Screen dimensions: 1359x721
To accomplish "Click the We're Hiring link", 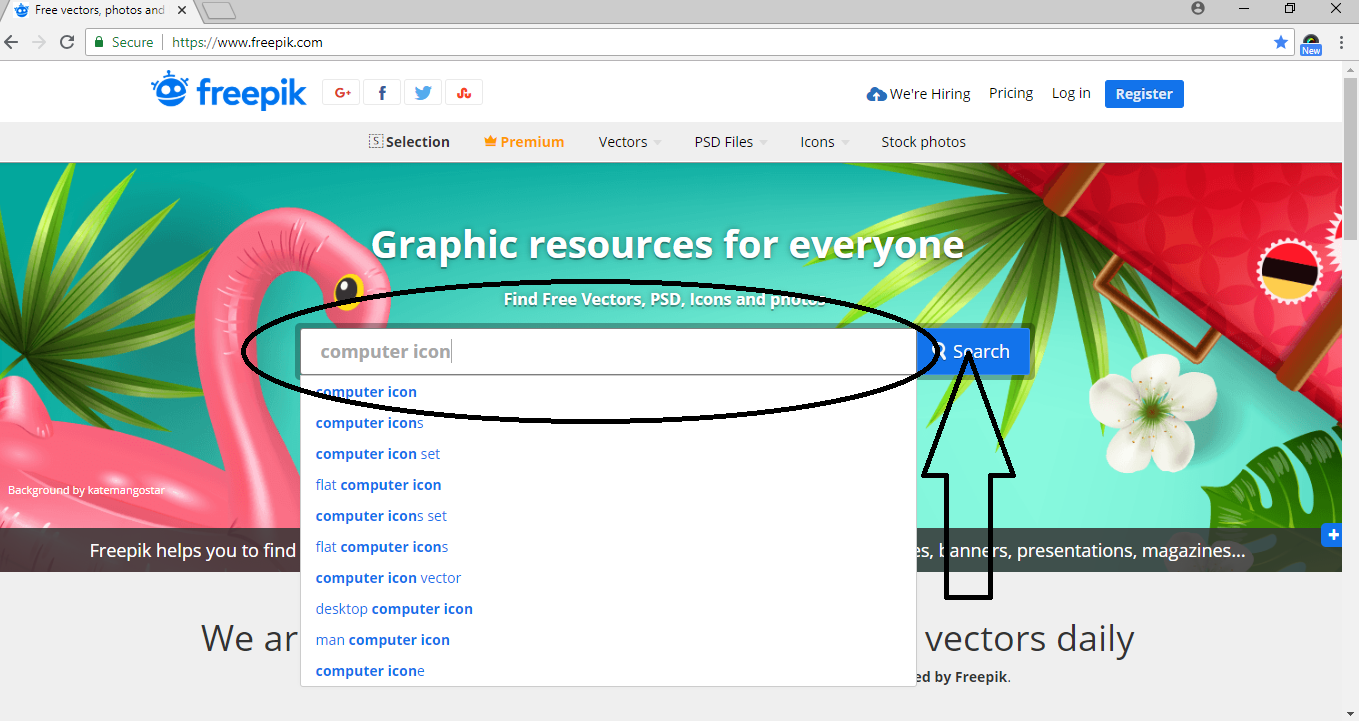I will pos(919,94).
